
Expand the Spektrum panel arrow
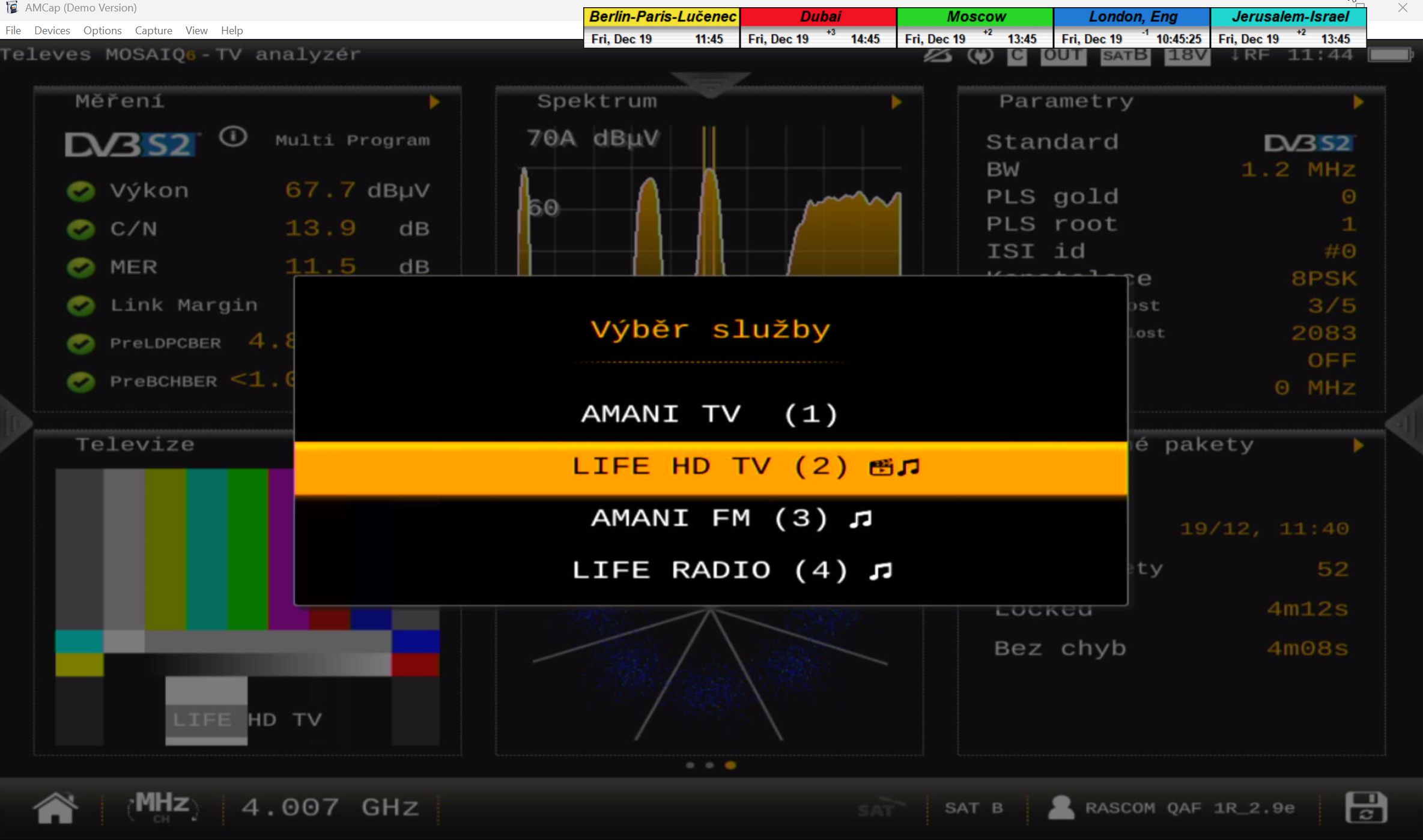coord(896,102)
